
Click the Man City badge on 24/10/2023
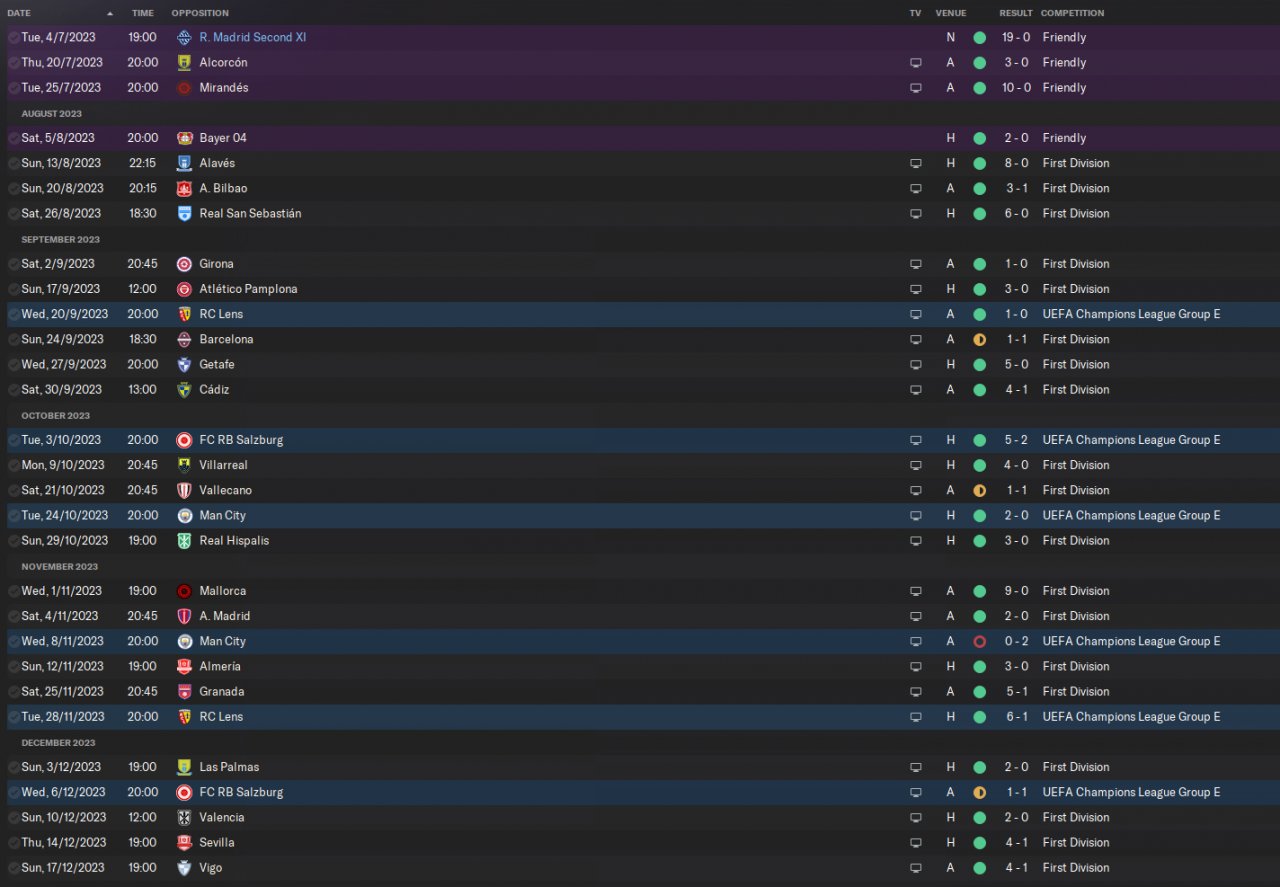click(x=184, y=516)
